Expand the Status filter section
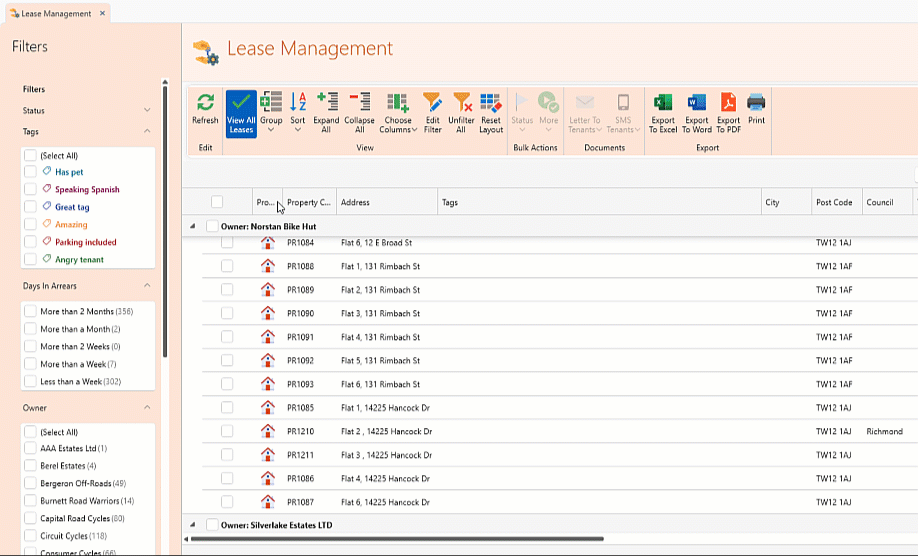The width and height of the screenshot is (918, 556). tap(147, 111)
